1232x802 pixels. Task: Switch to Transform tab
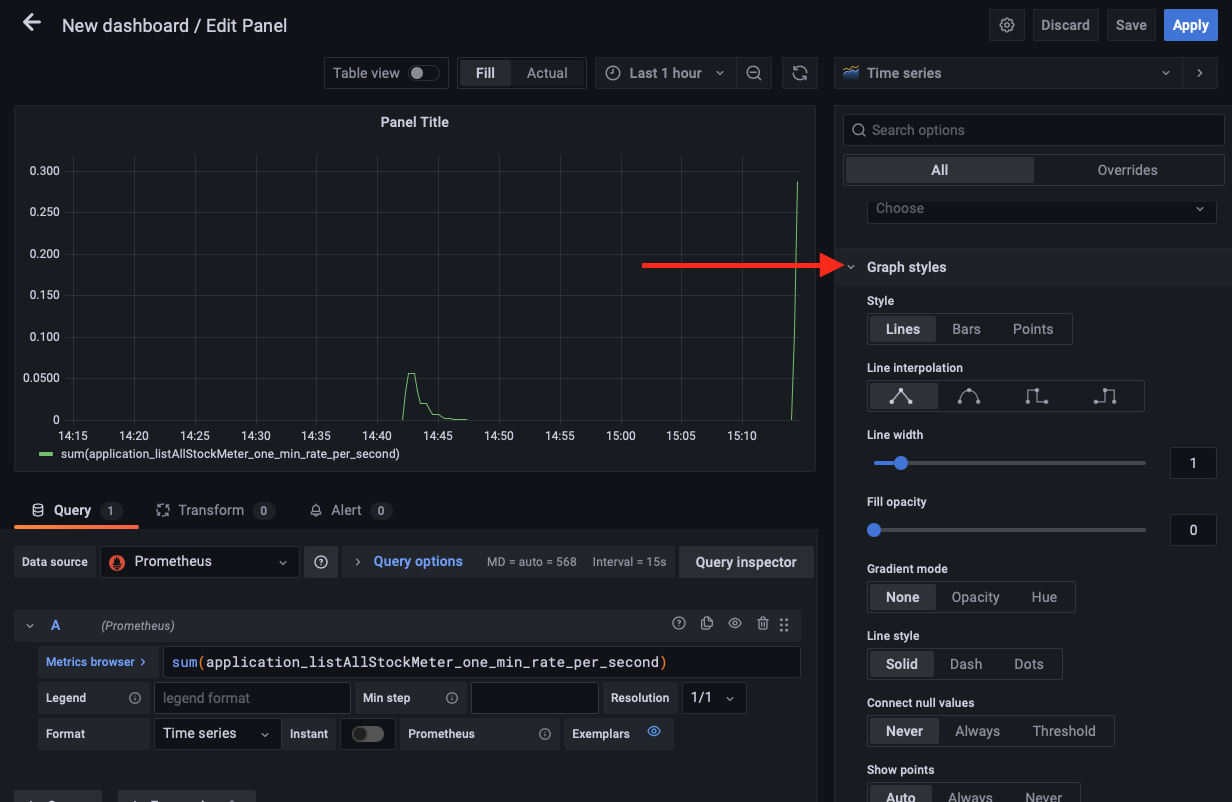point(215,510)
